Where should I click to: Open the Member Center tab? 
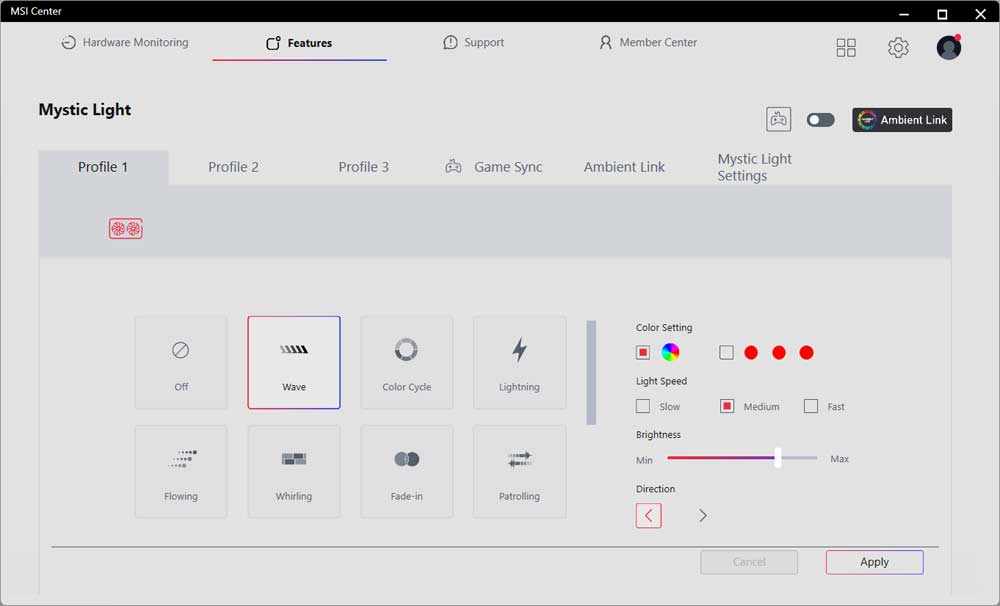coord(647,43)
